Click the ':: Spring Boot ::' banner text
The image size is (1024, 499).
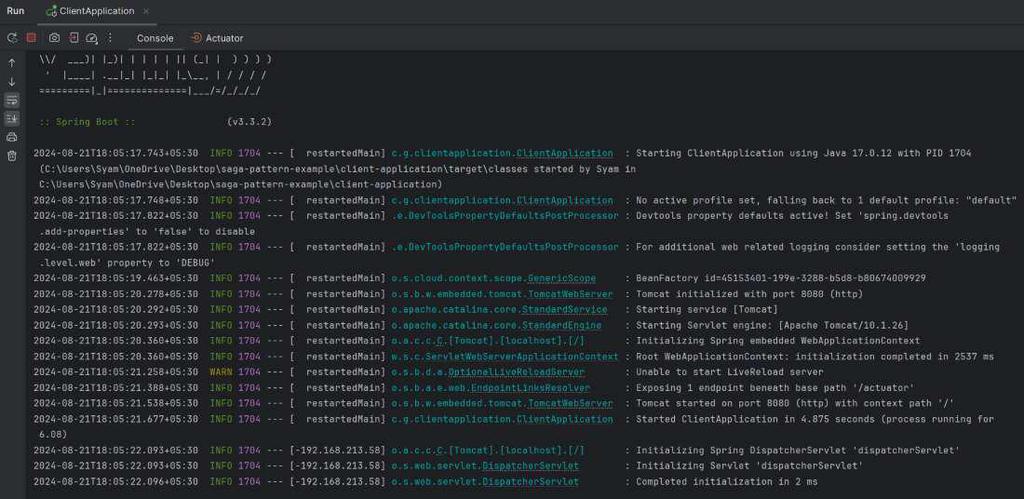pyautogui.click(x=88, y=121)
